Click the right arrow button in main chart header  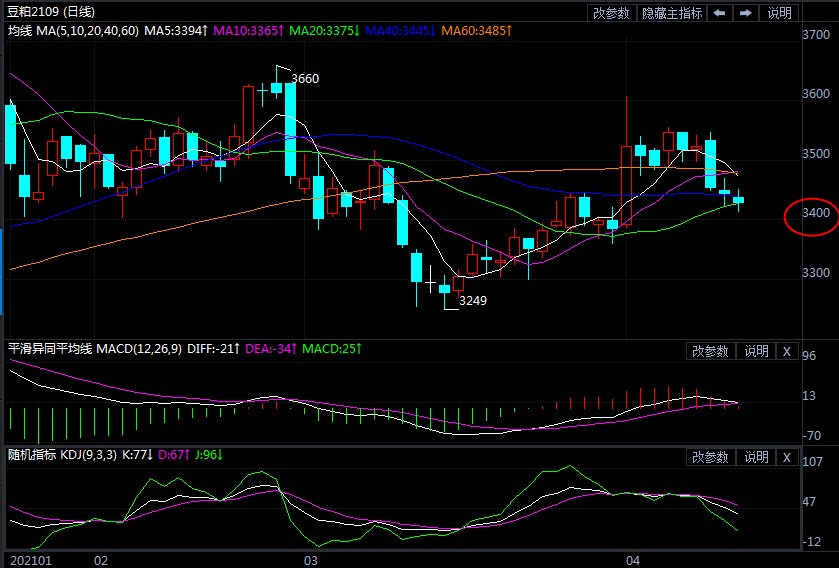(x=746, y=13)
